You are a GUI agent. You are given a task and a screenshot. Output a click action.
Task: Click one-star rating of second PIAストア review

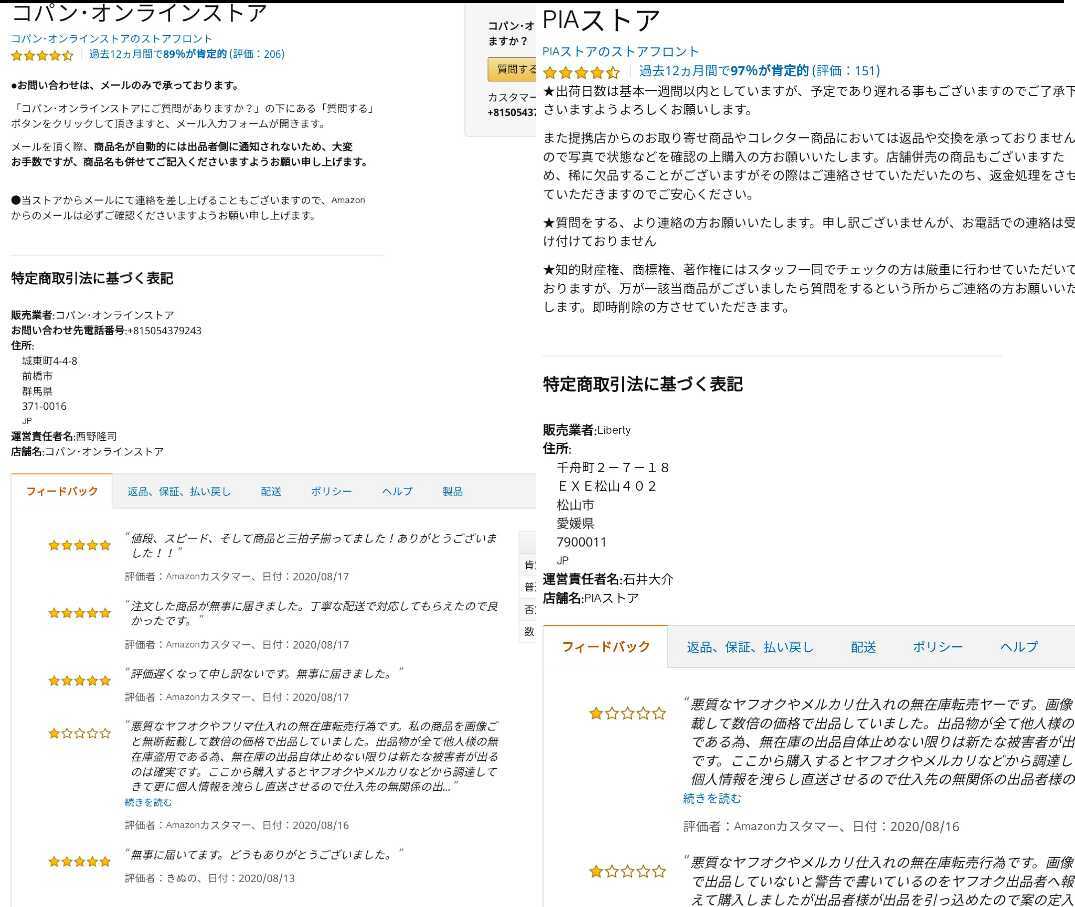[627, 871]
